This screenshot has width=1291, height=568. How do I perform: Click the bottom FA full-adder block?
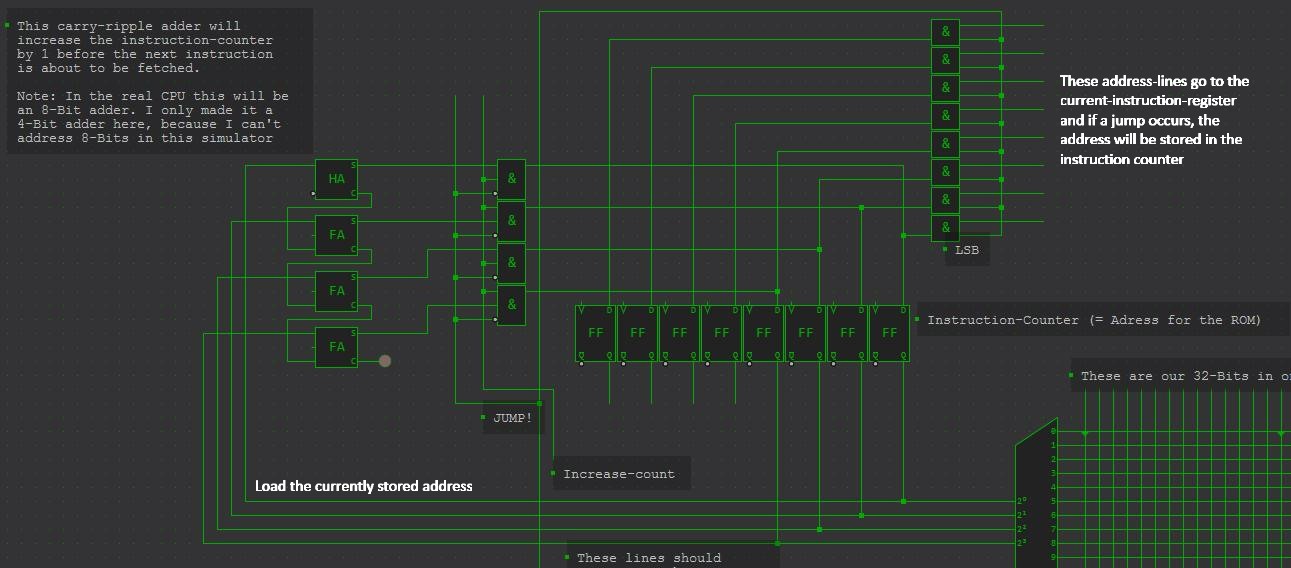(x=336, y=347)
